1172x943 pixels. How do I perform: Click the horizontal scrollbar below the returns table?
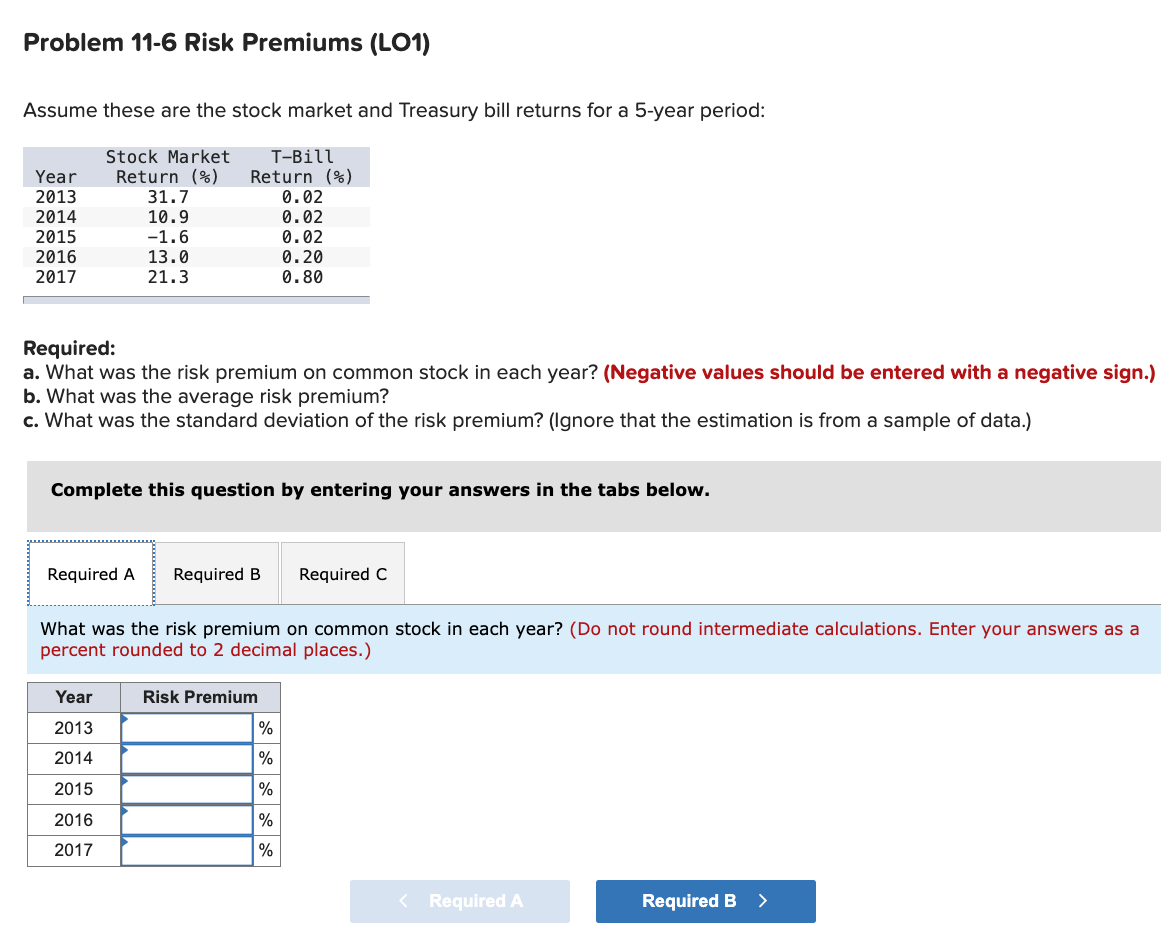(195, 299)
